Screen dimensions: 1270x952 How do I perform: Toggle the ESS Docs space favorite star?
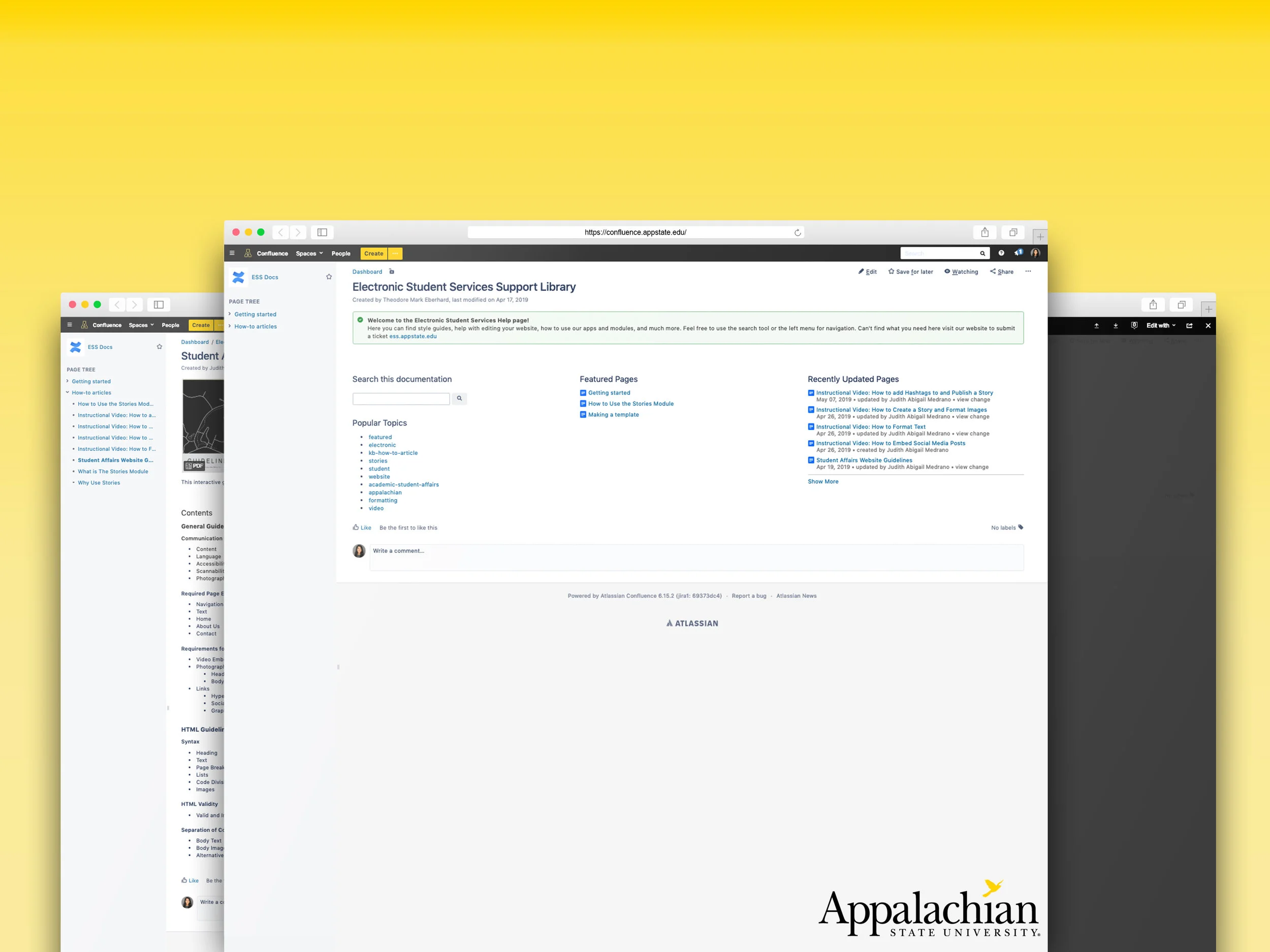click(329, 277)
